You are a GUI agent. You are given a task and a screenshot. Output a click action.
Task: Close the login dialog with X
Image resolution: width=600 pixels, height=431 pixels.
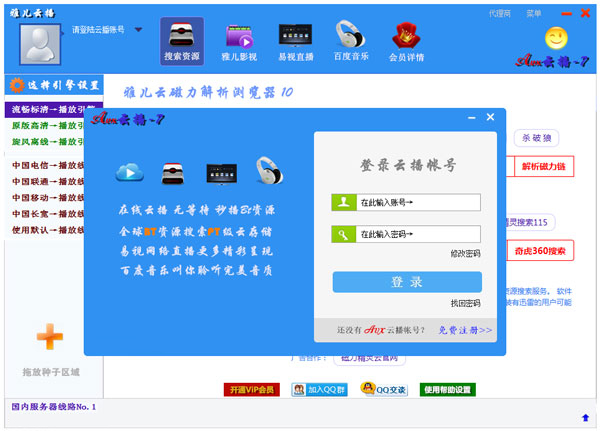click(490, 118)
